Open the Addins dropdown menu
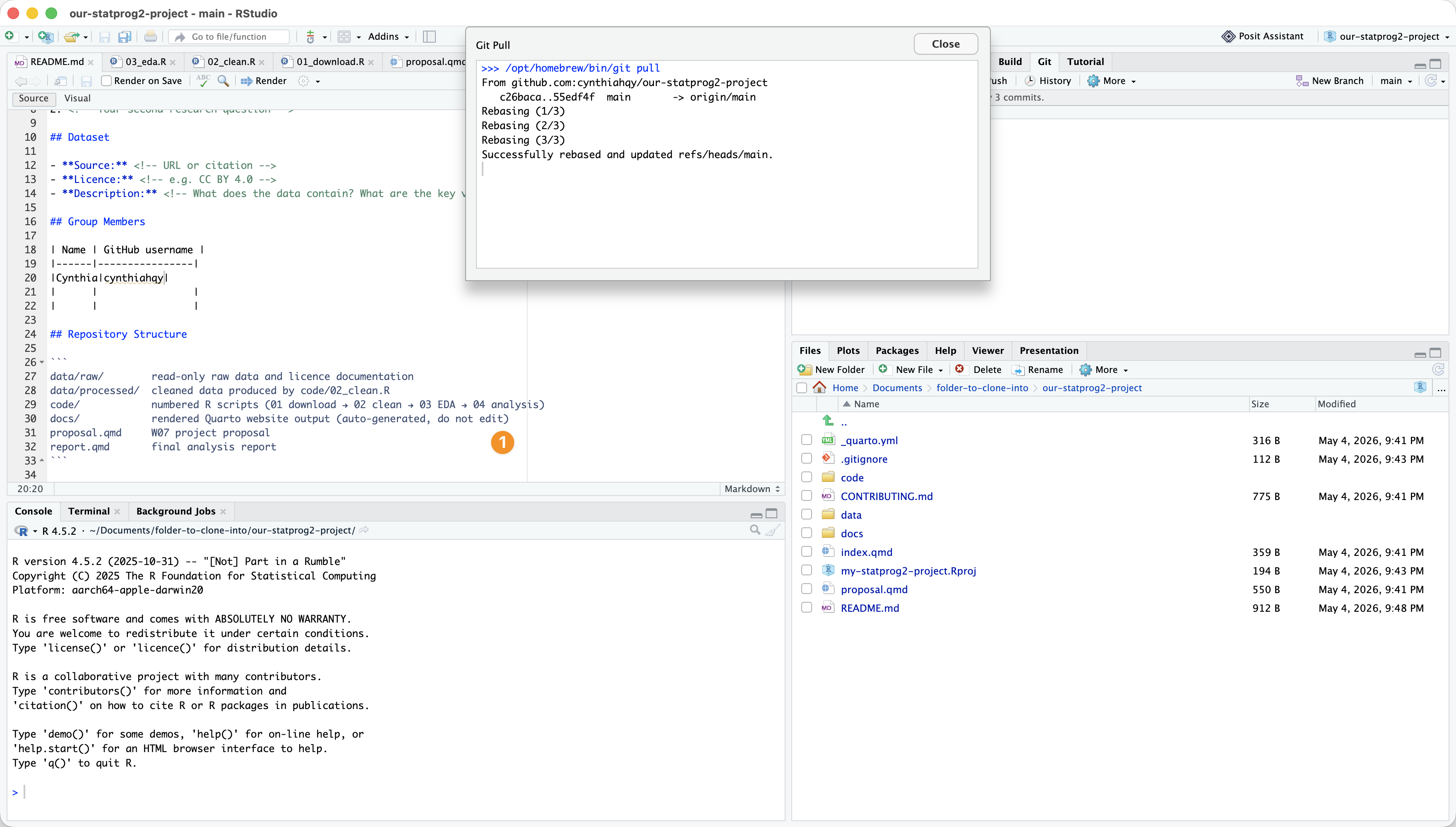This screenshot has width=1456, height=827. coord(388,36)
